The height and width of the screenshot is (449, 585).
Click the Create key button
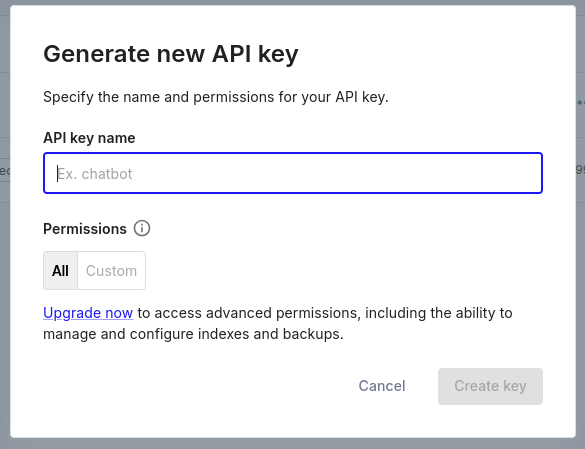(490, 386)
